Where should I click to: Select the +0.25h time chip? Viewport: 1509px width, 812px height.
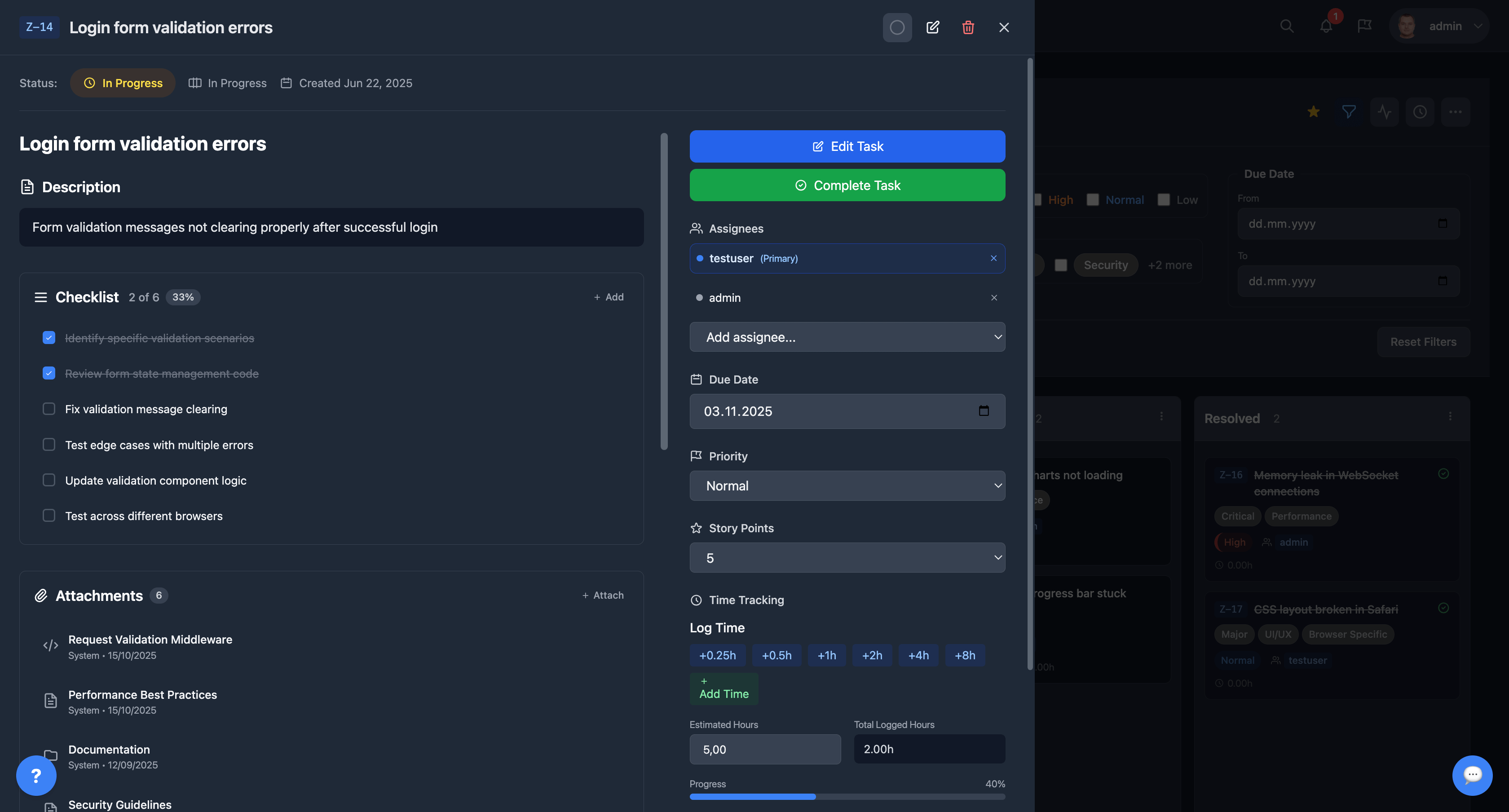[x=717, y=655]
